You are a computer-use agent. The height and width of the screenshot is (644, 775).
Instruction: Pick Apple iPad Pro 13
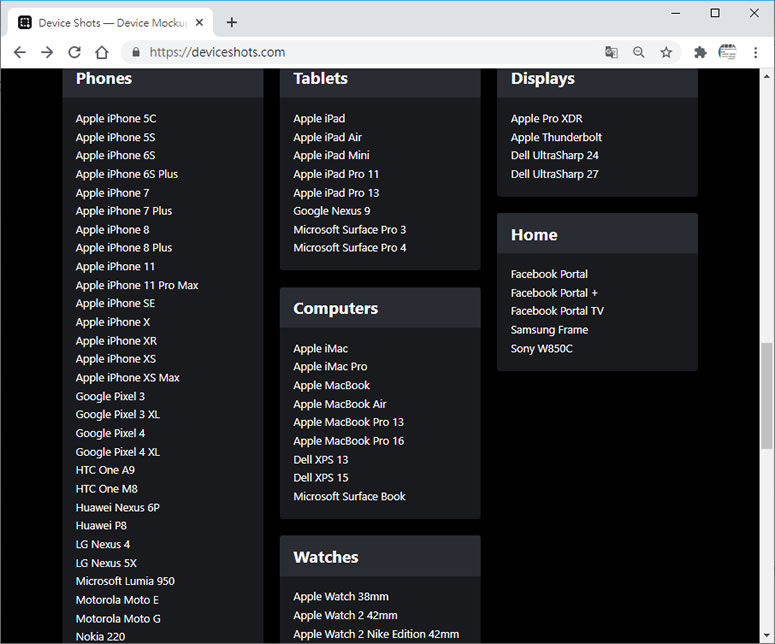click(336, 193)
